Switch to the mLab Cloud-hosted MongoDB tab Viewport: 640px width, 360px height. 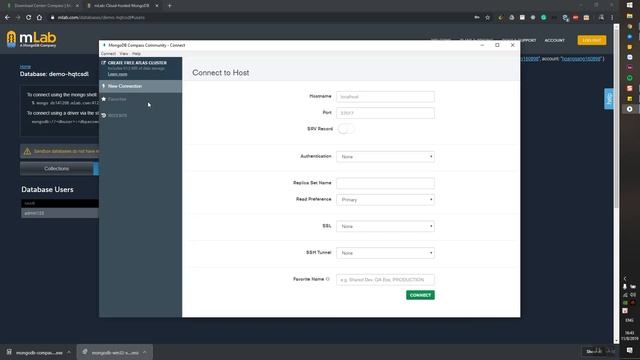click(122, 6)
